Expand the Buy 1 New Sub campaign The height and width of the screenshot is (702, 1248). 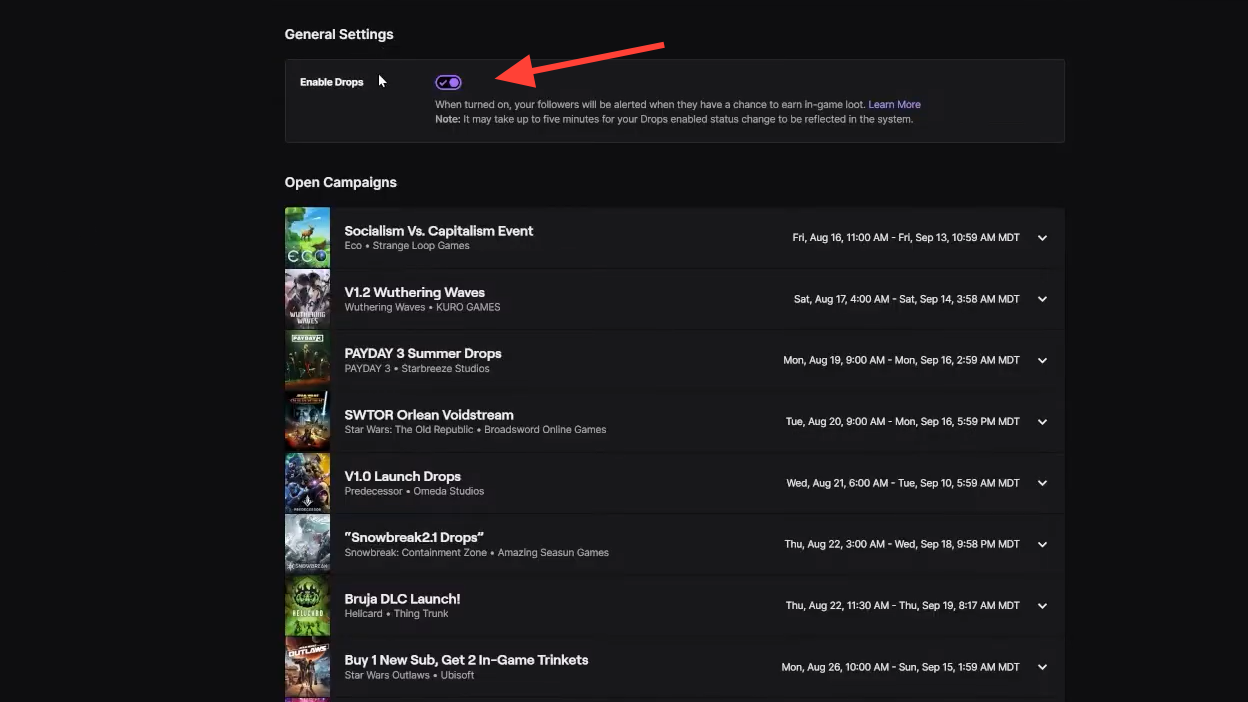1042,667
